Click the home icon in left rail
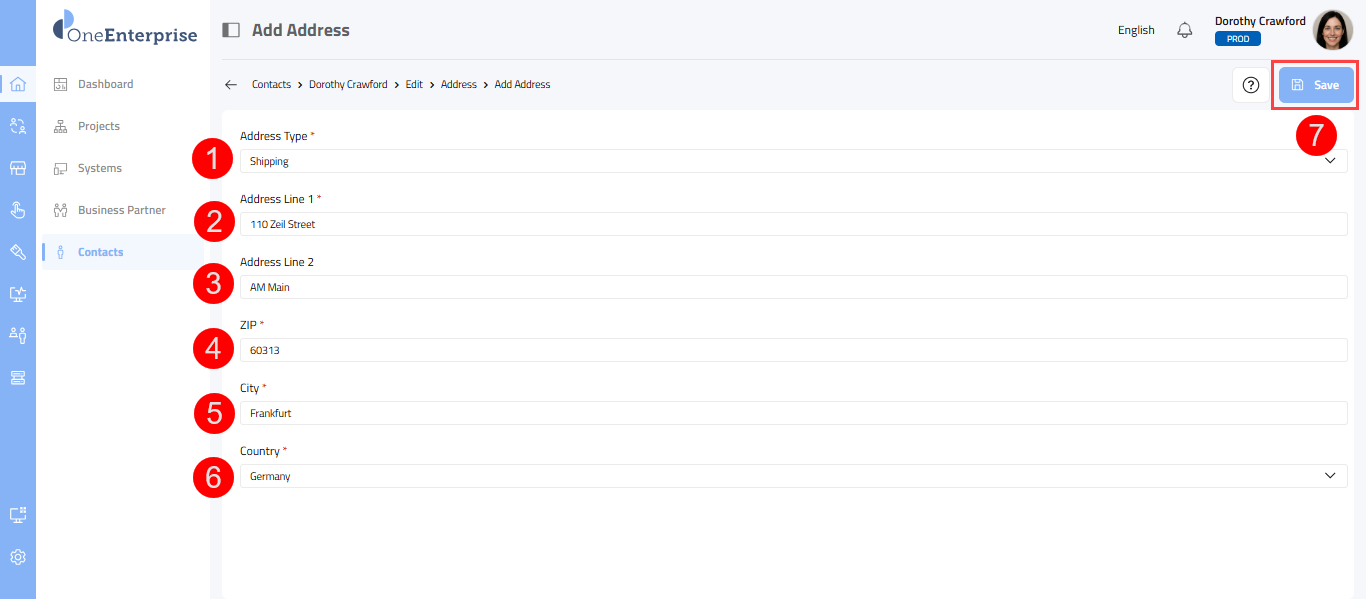The height and width of the screenshot is (599, 1366). click(17, 84)
